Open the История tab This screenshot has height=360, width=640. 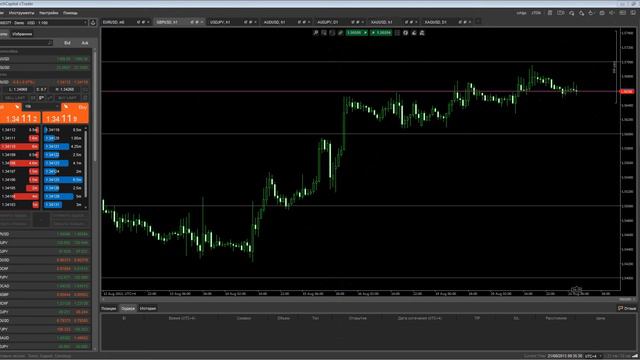point(148,309)
